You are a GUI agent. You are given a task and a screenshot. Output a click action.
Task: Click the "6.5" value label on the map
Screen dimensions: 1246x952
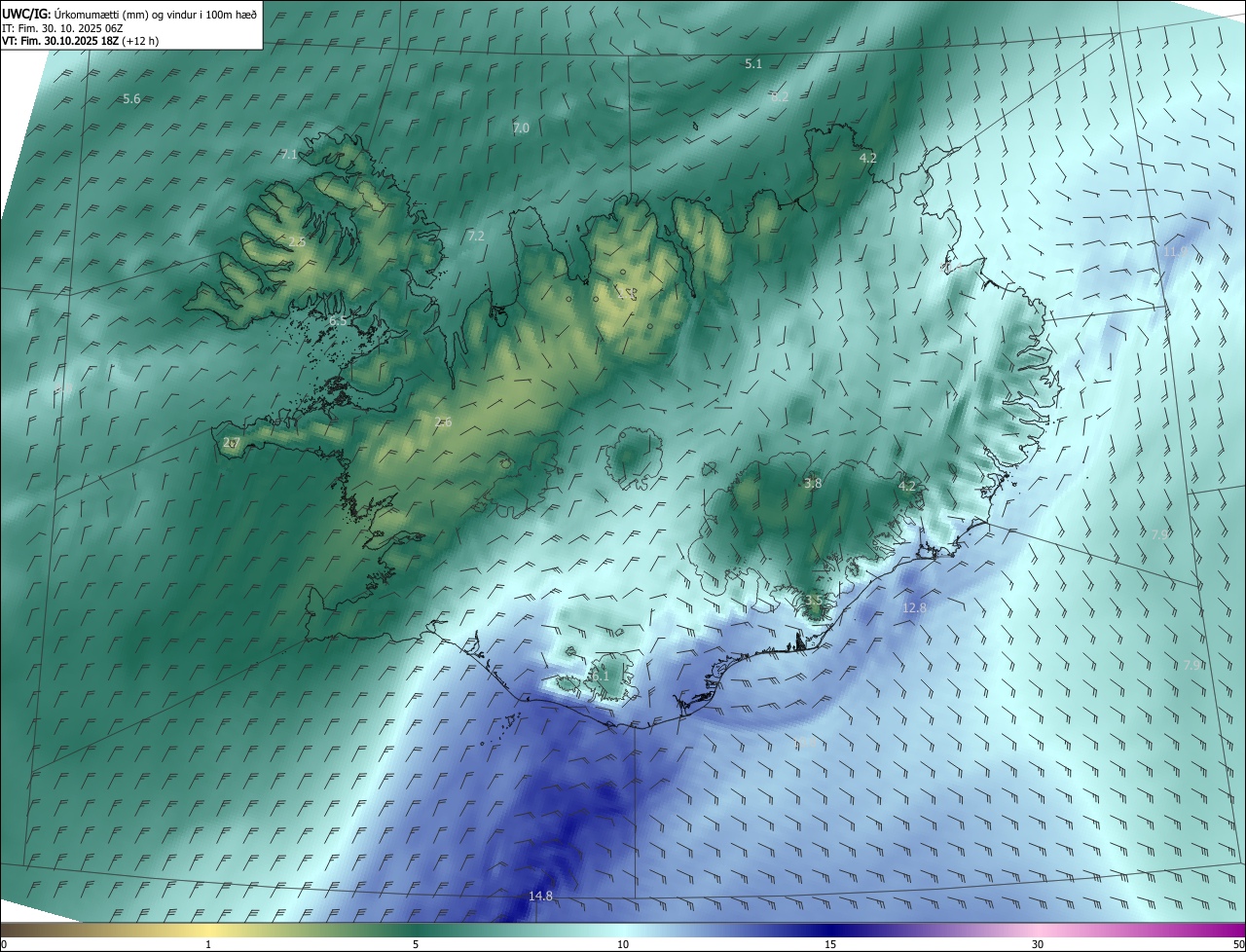pos(338,320)
